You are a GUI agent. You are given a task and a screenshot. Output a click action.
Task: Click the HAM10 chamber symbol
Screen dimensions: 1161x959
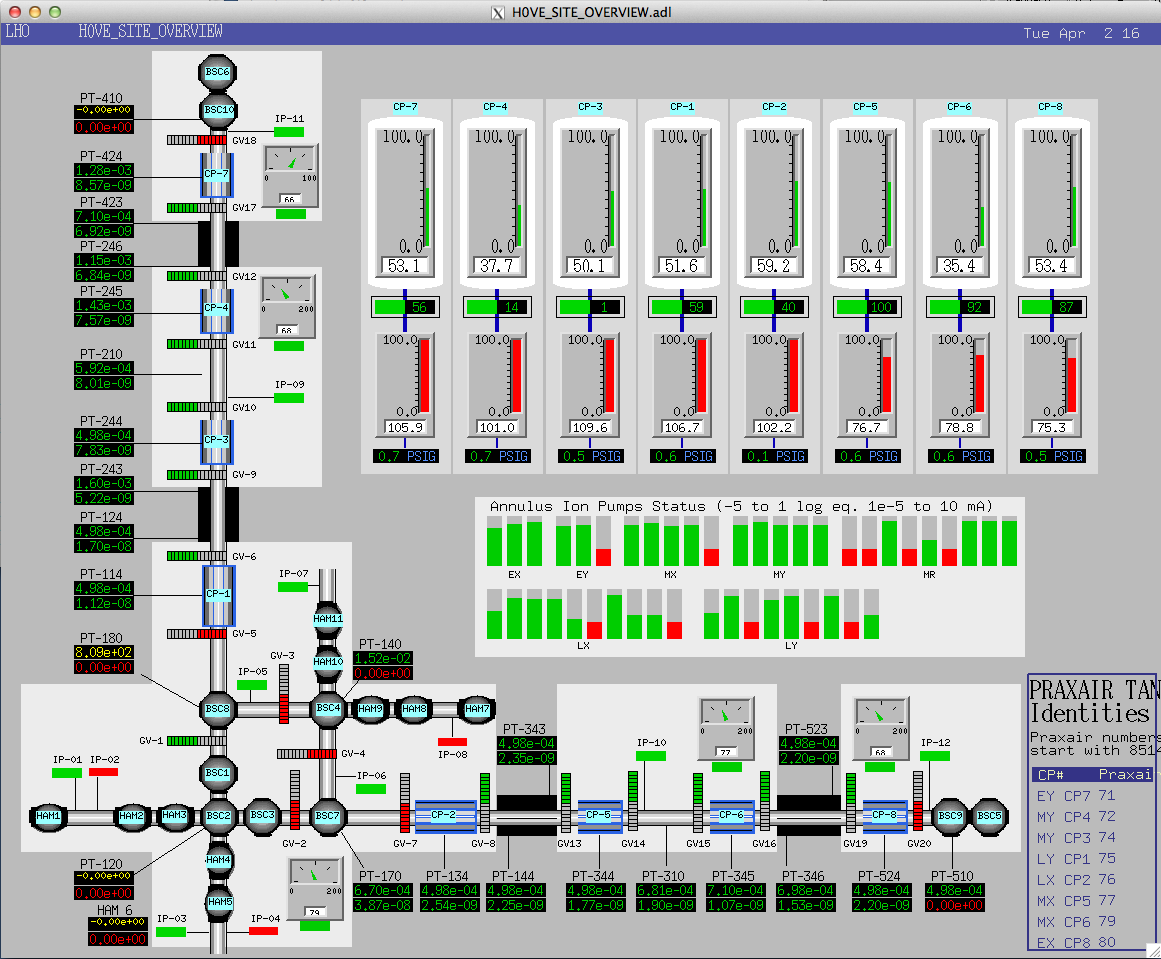tap(328, 662)
